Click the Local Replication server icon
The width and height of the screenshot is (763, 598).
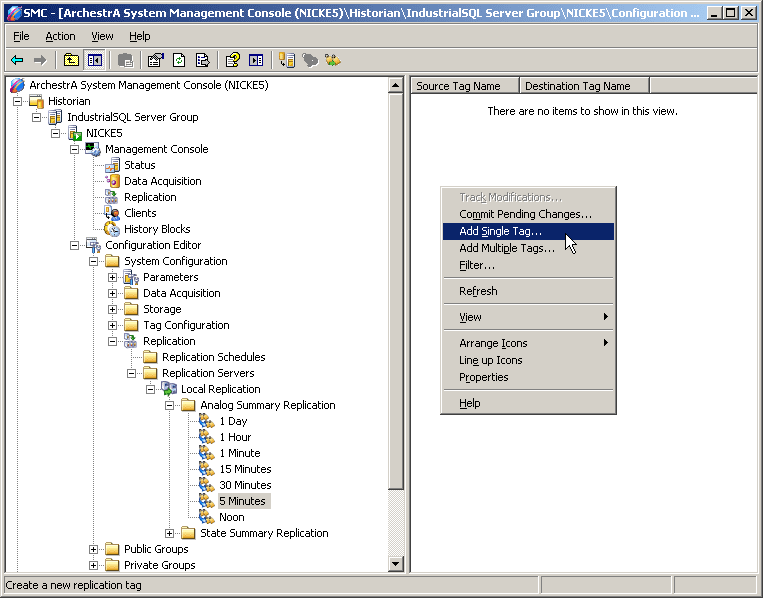coord(169,389)
